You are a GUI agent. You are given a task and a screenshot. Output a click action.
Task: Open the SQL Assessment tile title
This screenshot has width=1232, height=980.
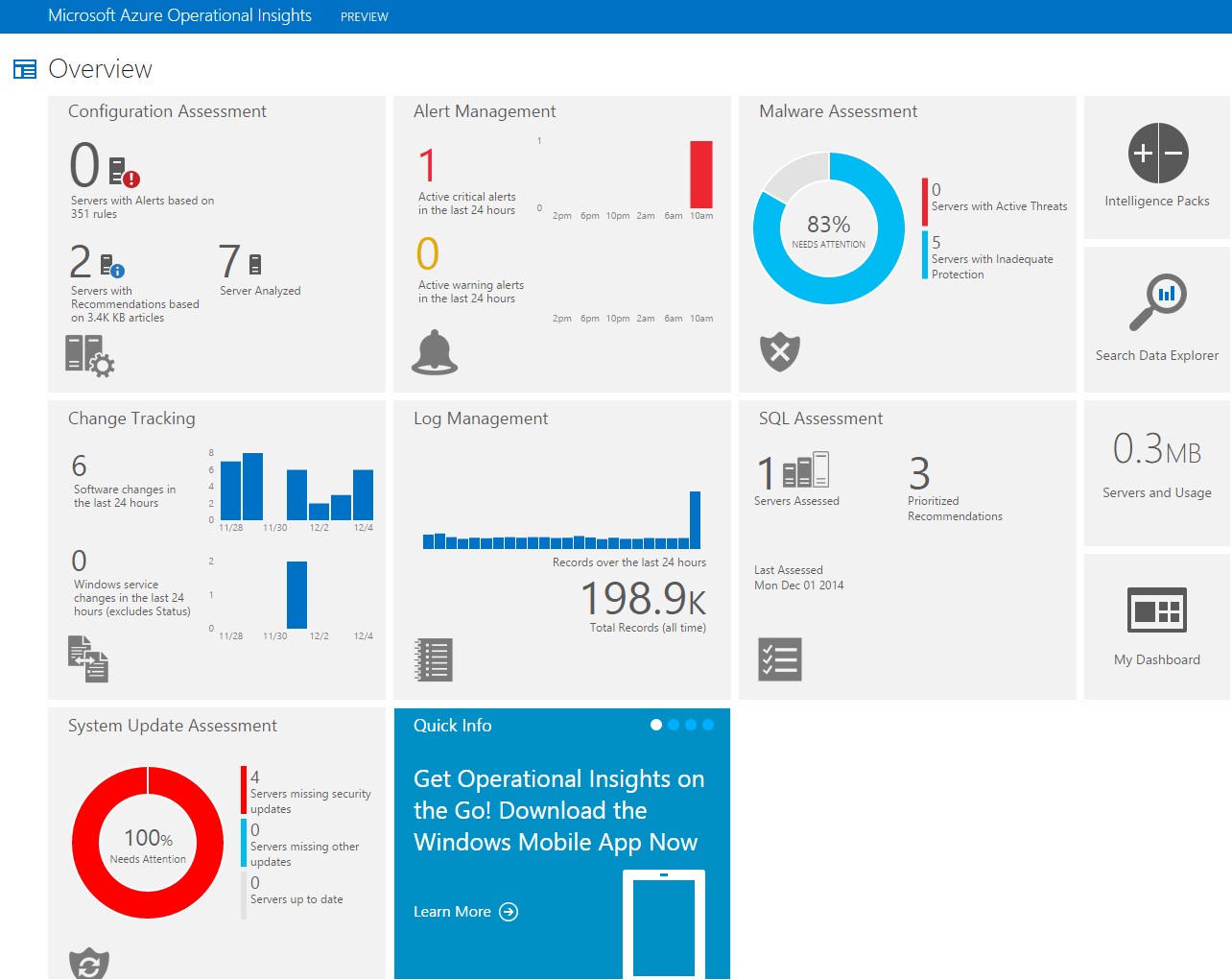(x=820, y=418)
